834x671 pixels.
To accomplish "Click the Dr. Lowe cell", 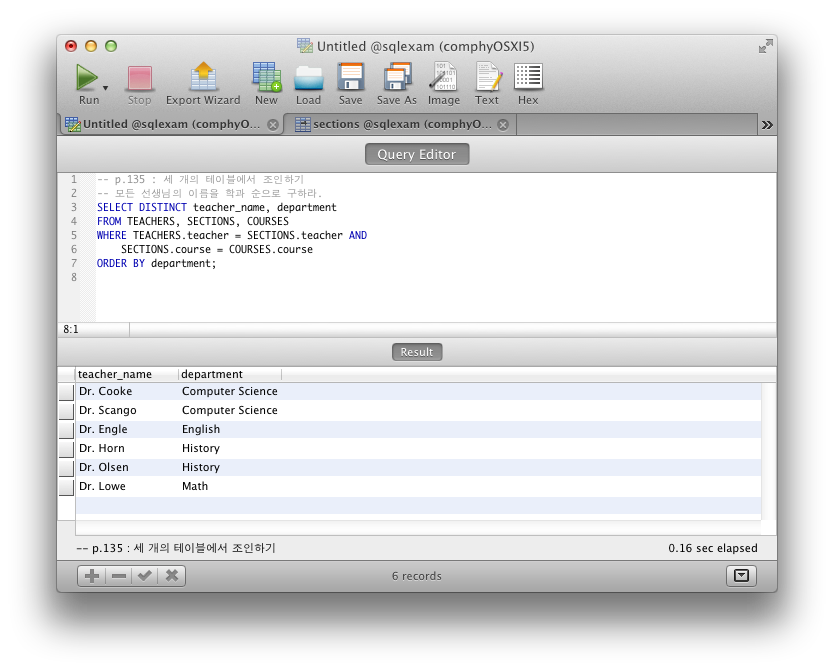I will tap(127, 487).
